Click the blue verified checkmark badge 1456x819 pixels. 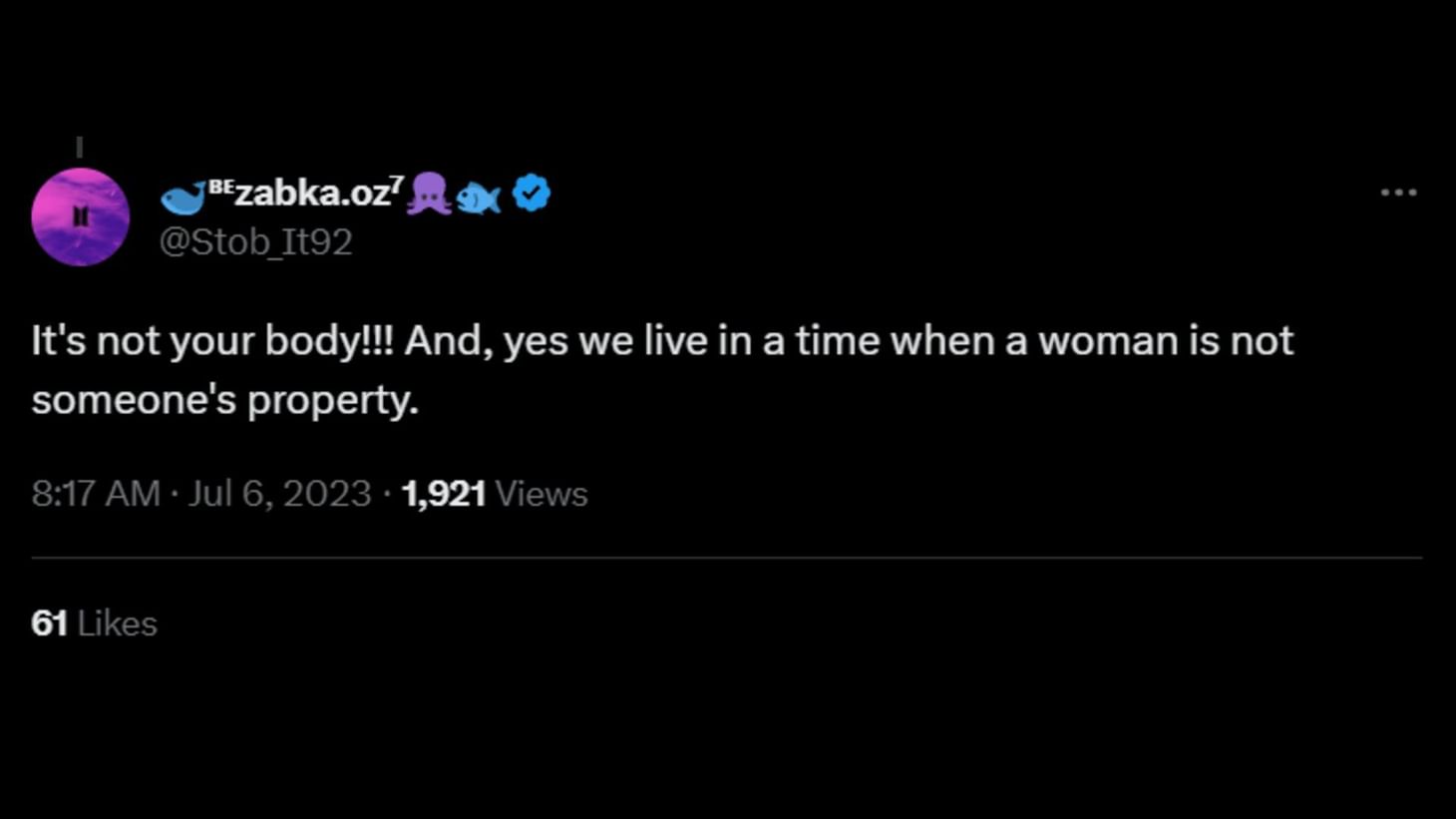(x=532, y=193)
